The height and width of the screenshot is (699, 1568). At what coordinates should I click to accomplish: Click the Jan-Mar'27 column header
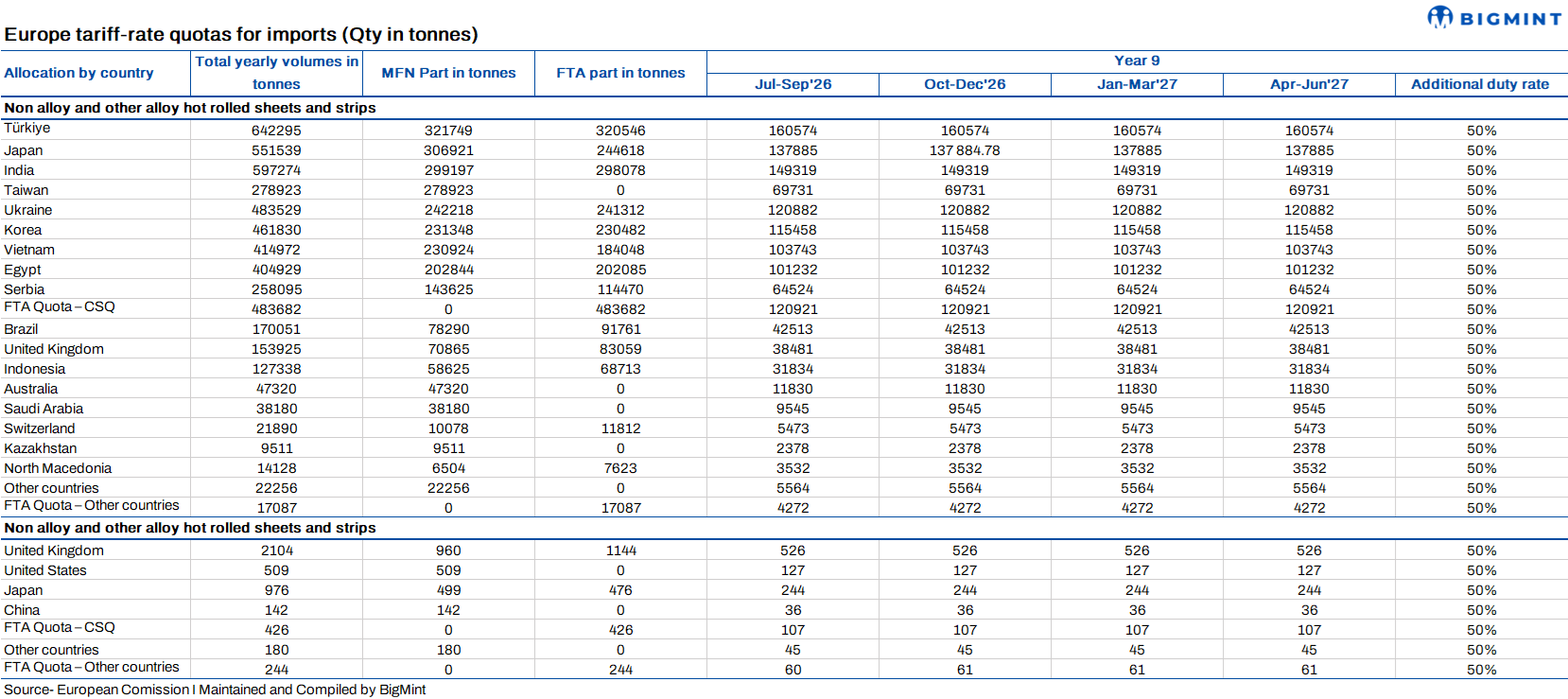tap(1137, 84)
